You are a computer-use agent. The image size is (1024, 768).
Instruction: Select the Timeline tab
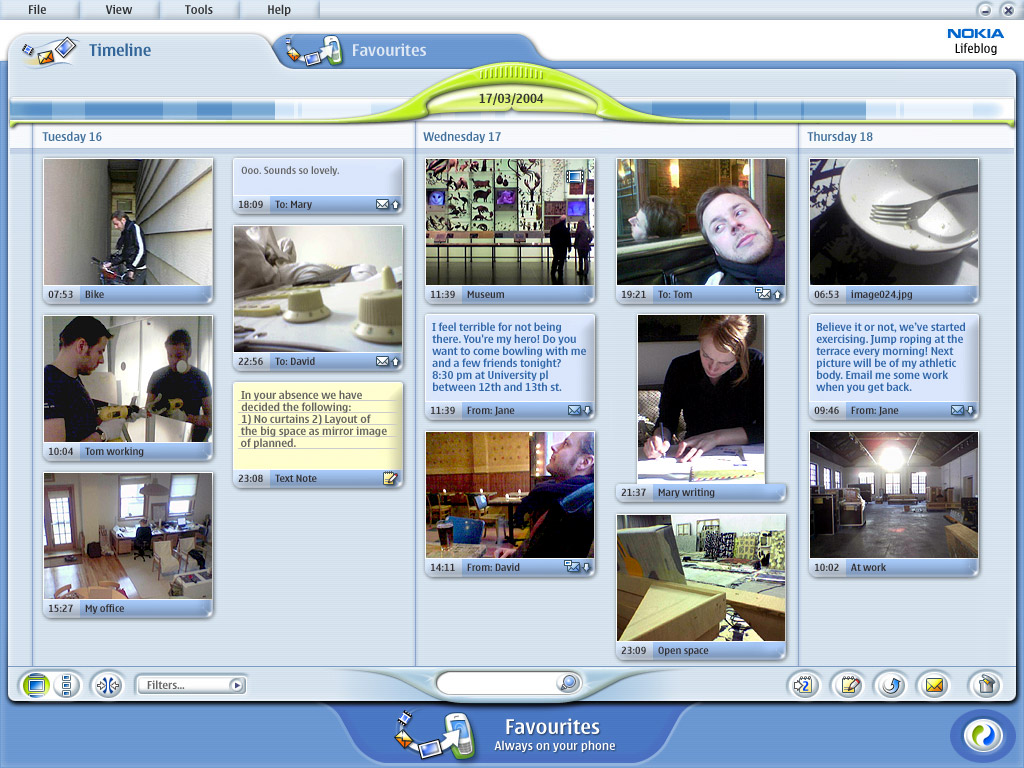tap(119, 50)
